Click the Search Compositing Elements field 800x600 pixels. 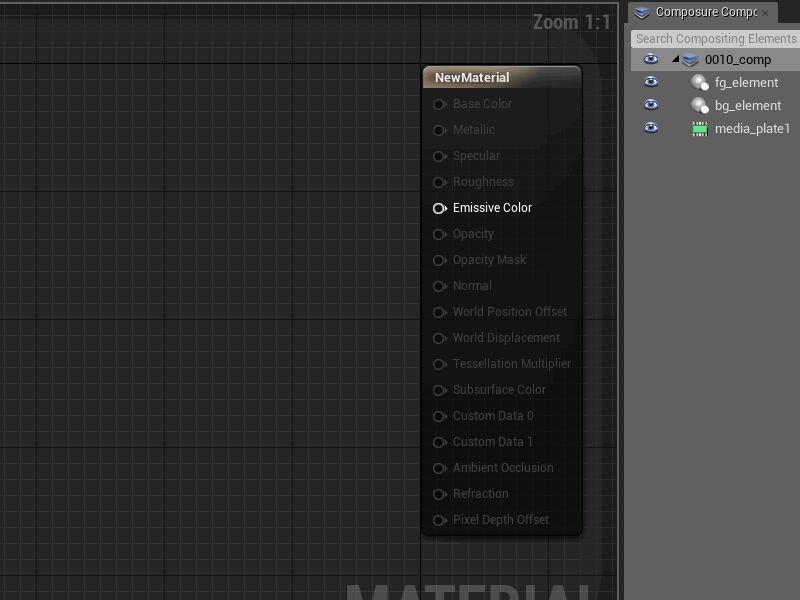tap(715, 39)
